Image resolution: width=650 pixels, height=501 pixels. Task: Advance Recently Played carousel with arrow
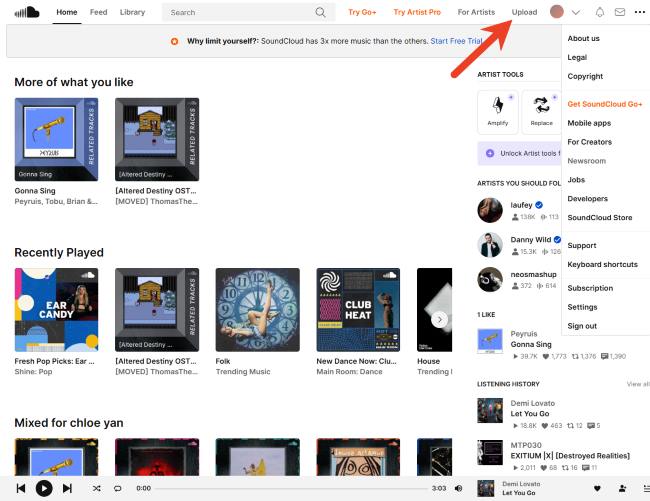coord(439,319)
